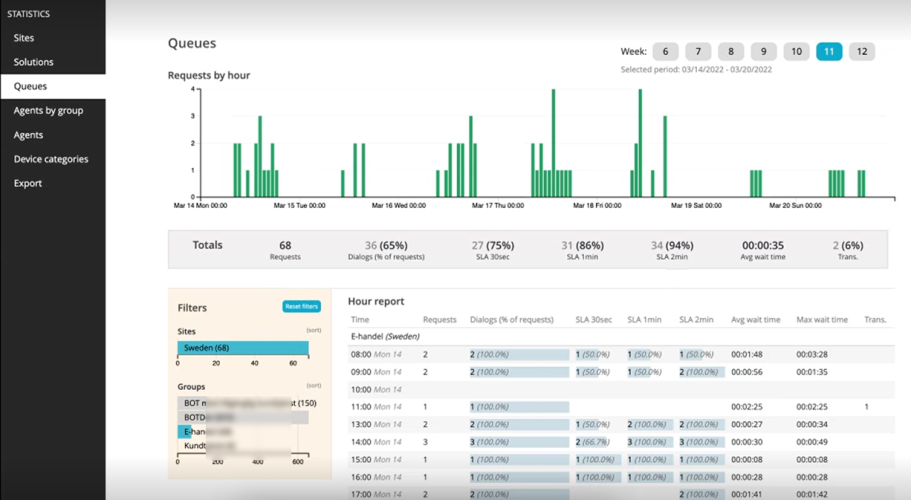Viewport: 911px width, 500px height.
Task: Click the Max wait time column header
Action: pos(822,319)
